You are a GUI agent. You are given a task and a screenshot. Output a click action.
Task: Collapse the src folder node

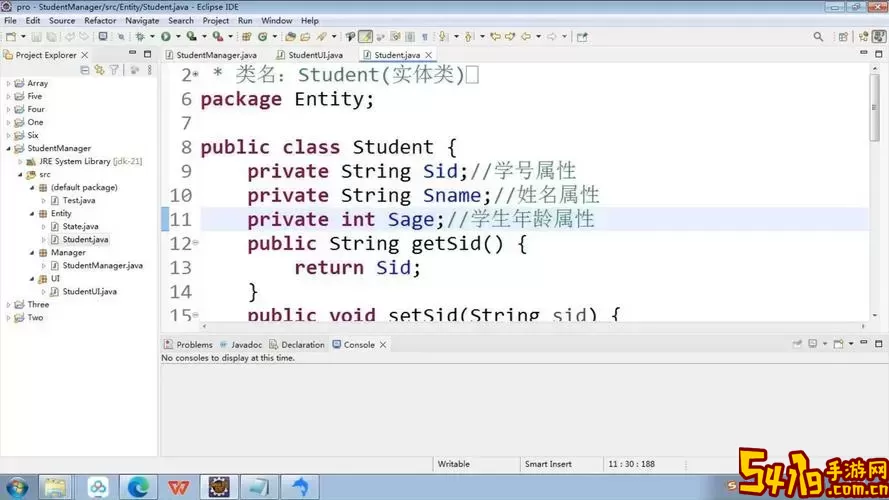[x=20, y=175]
